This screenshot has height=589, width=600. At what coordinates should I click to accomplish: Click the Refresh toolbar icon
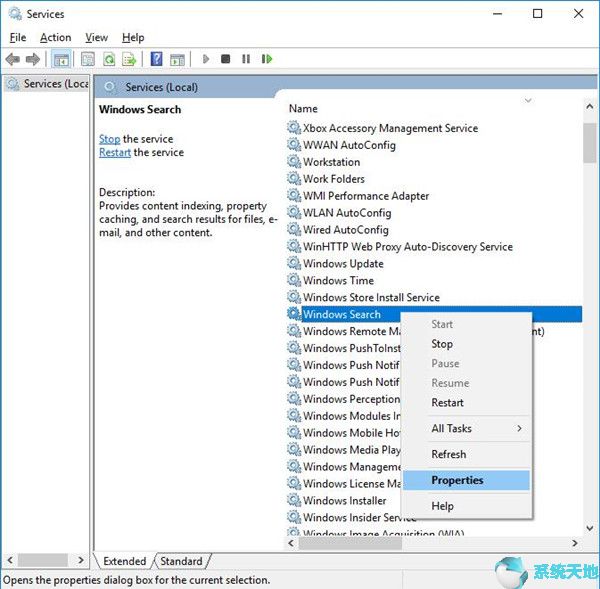108,59
